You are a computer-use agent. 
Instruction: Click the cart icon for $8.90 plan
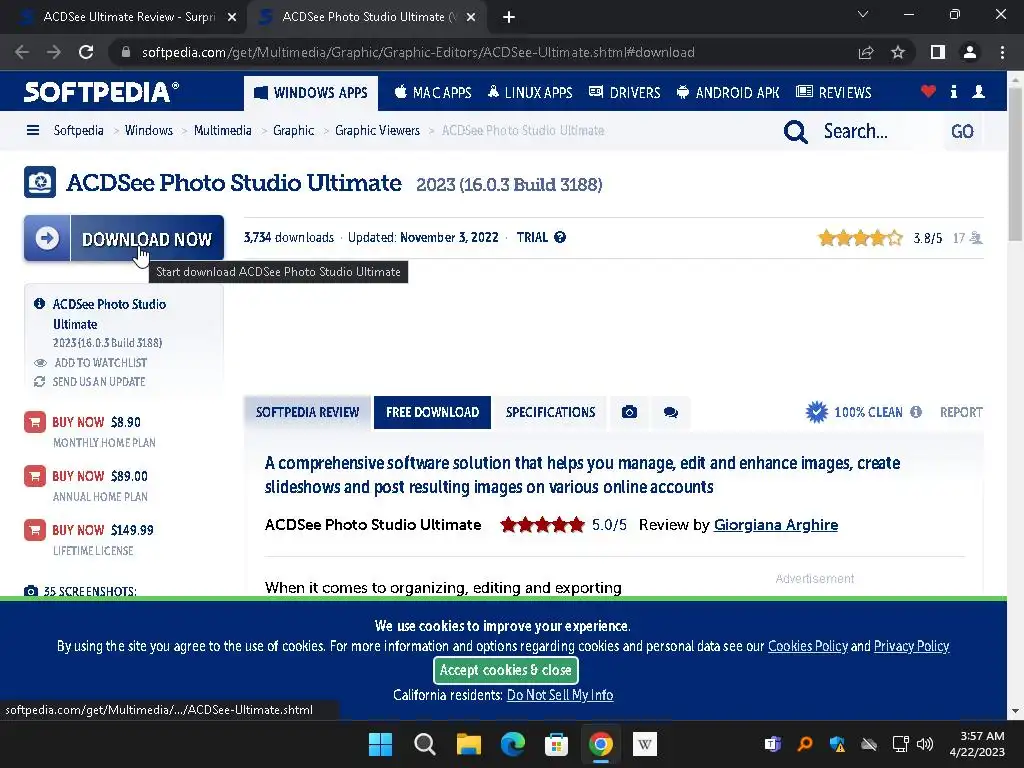35,422
